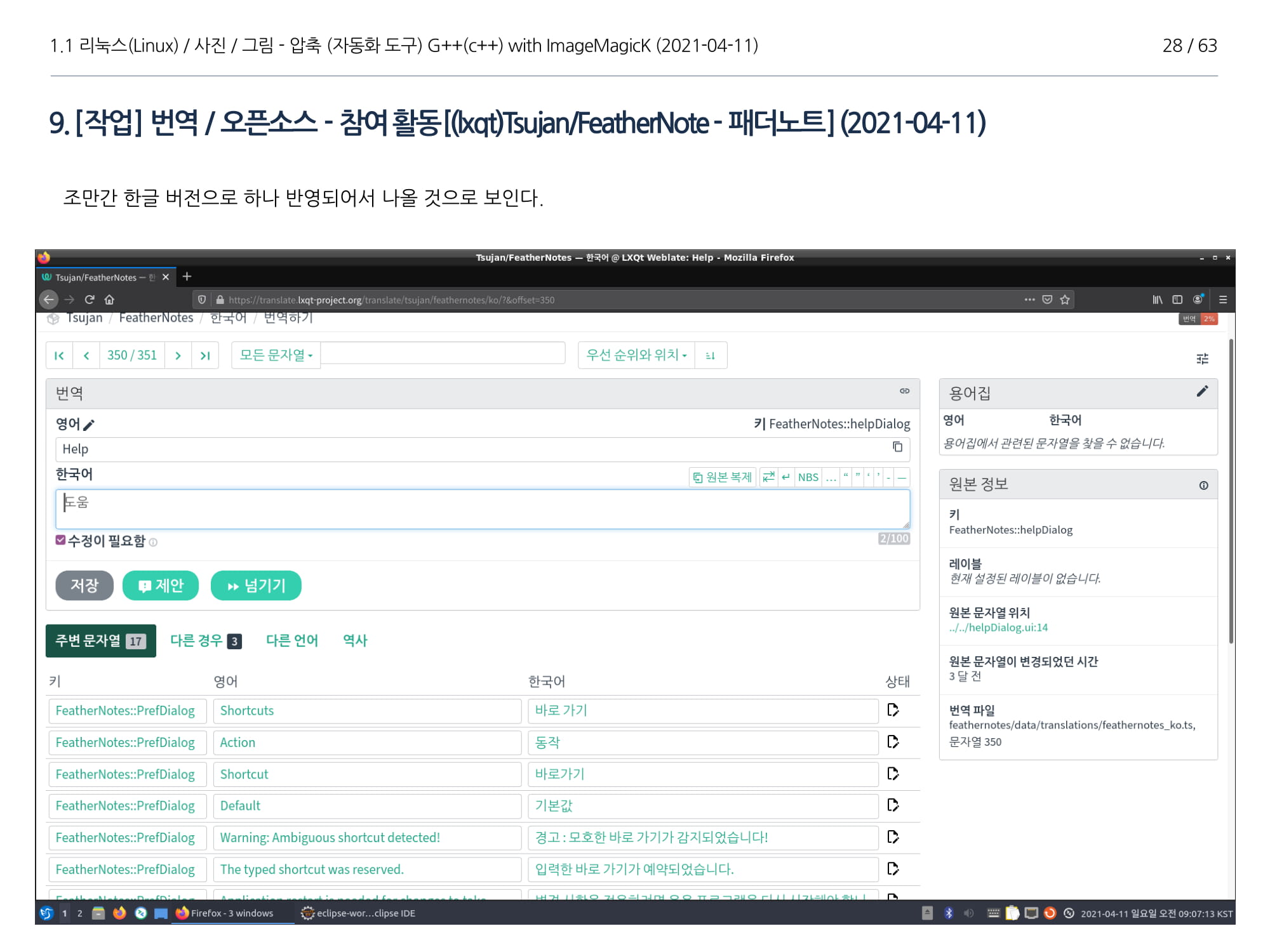This screenshot has height=952, width=1270.
Task: Toggle 수정이 필요함 checkbox
Action: (60, 540)
